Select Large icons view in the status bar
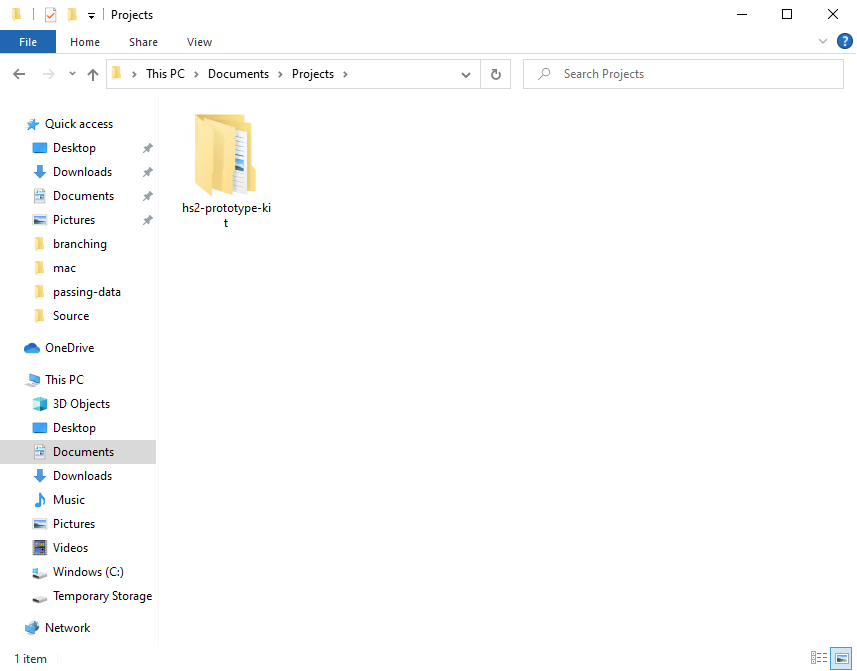Image resolution: width=857 pixels, height=671 pixels. pyautogui.click(x=839, y=658)
